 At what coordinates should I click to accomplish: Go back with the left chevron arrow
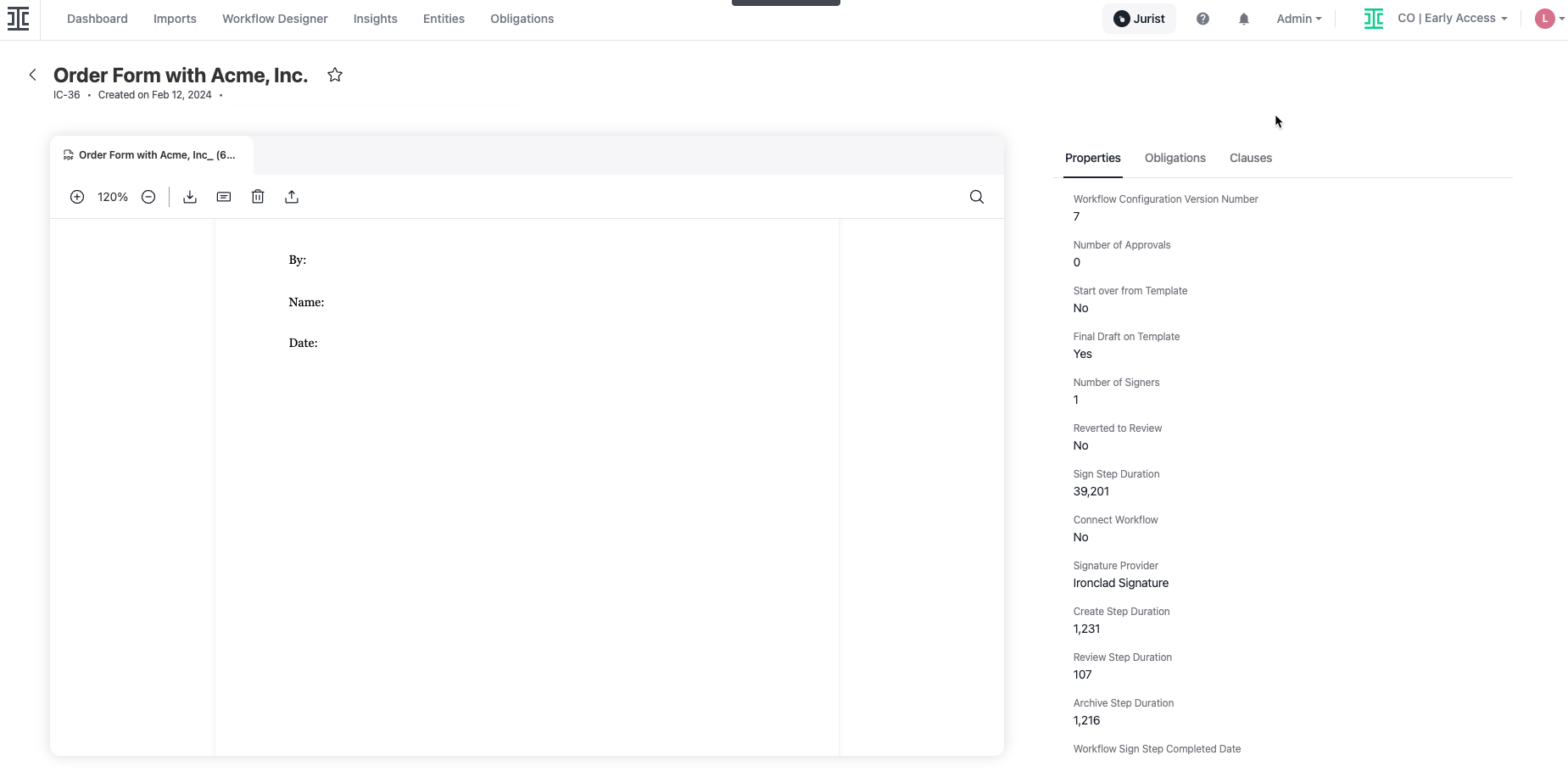coord(33,75)
